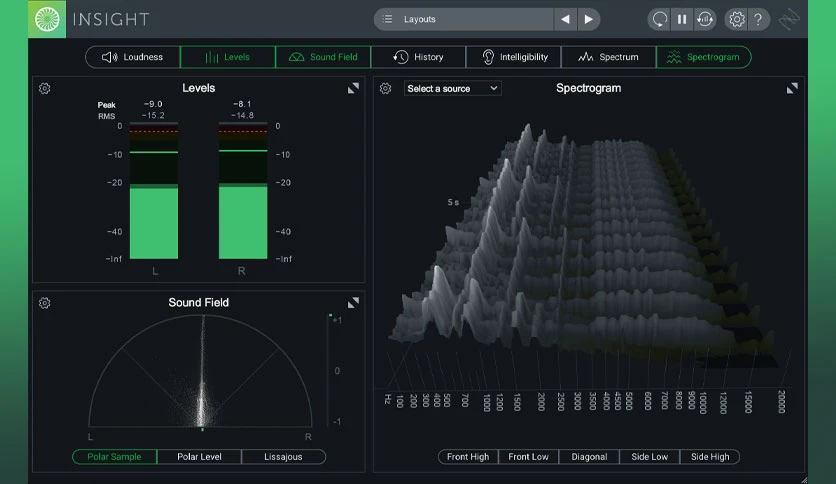
Task: Switch spectrogram to Diagonal view
Action: (589, 457)
